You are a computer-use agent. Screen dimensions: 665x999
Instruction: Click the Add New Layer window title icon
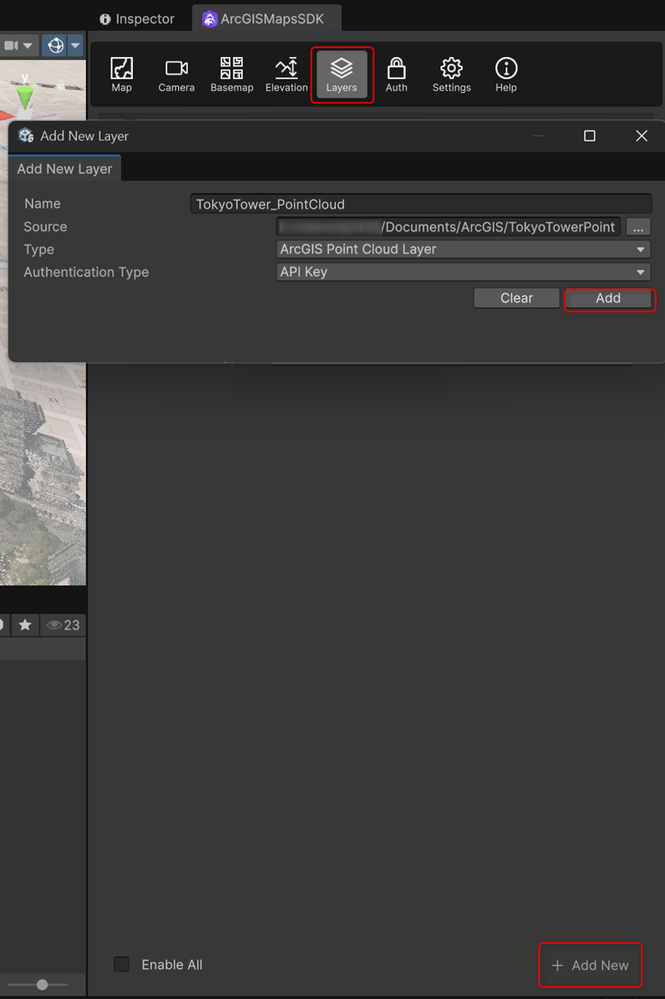[26, 136]
